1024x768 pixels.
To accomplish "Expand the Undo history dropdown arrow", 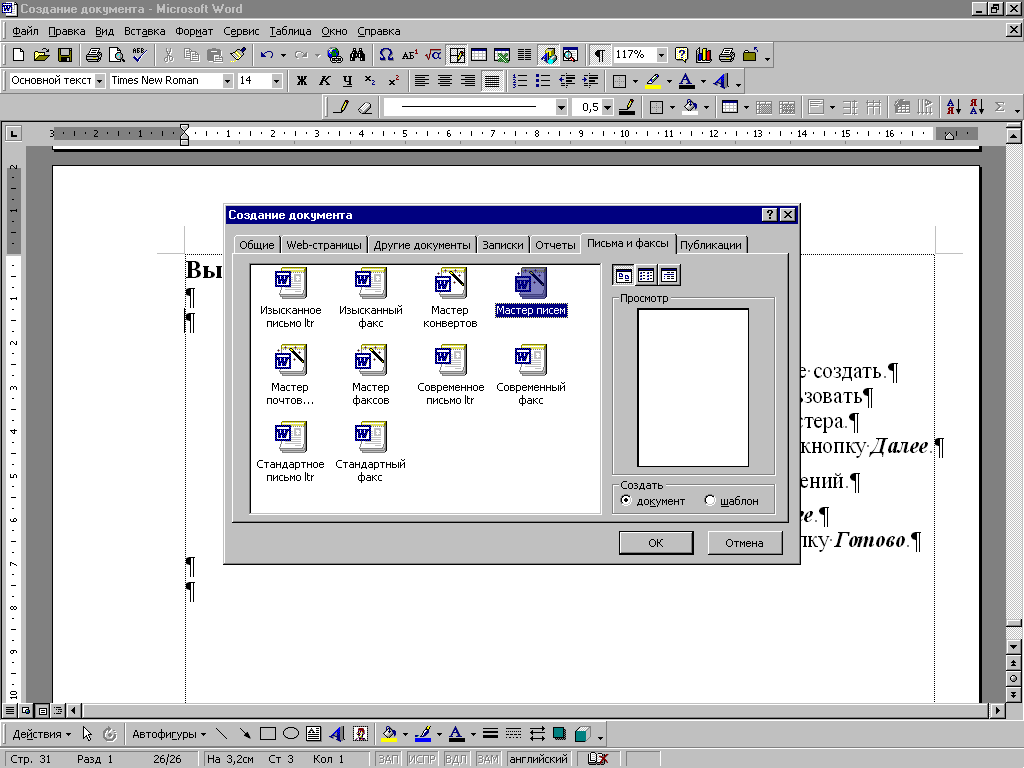I will (x=283, y=56).
